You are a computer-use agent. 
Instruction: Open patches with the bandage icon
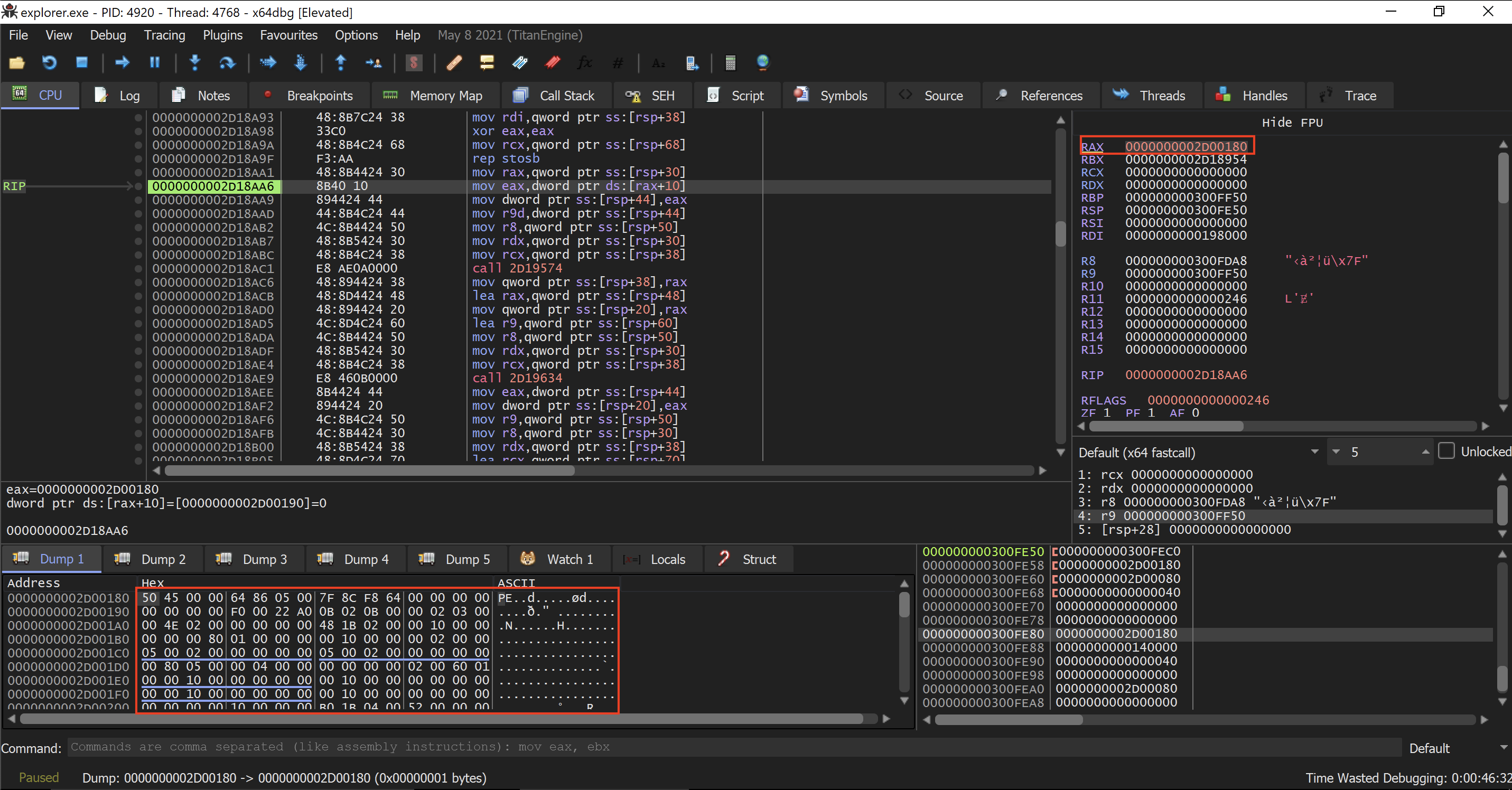point(454,63)
